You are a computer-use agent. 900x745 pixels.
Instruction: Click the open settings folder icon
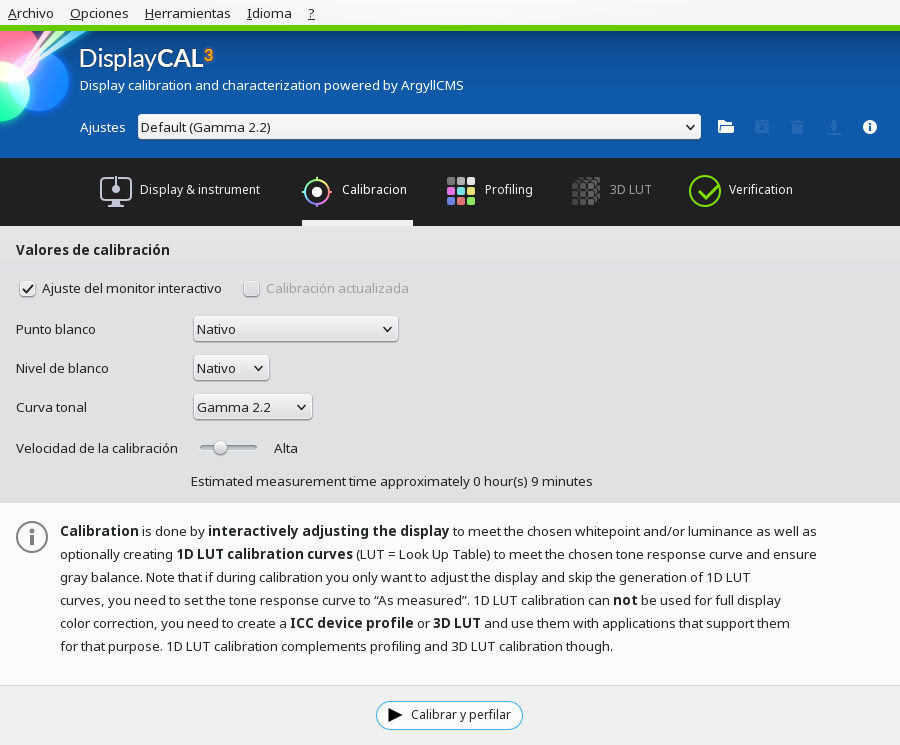tap(725, 127)
